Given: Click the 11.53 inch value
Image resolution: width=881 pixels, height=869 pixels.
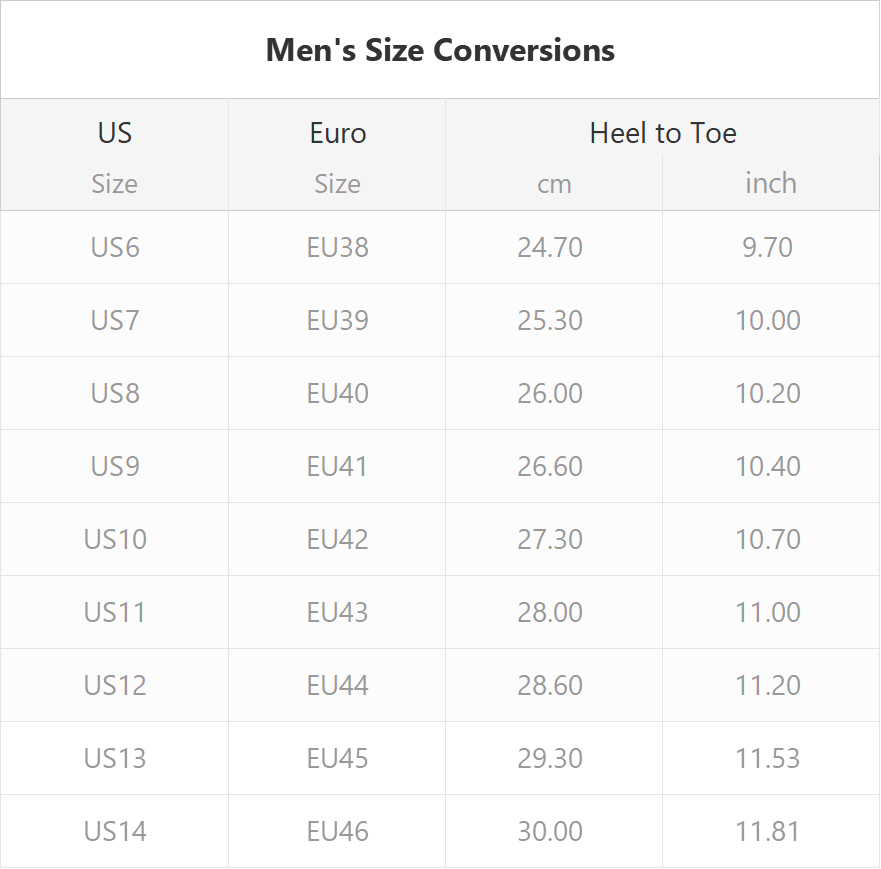Looking at the screenshot, I should (x=768, y=758).
